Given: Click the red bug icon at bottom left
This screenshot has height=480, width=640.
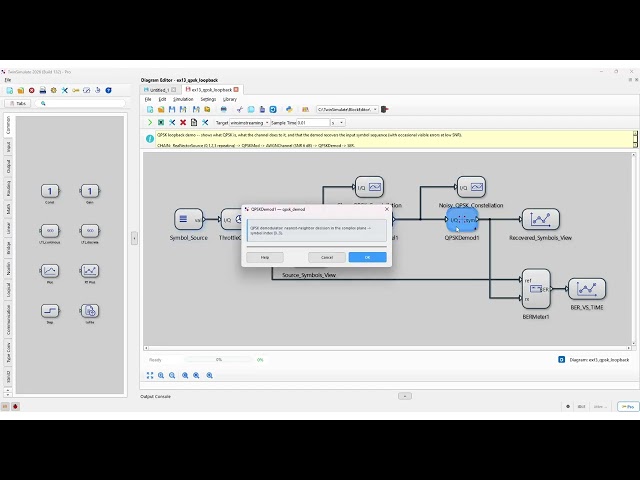Looking at the screenshot, I should (16, 407).
